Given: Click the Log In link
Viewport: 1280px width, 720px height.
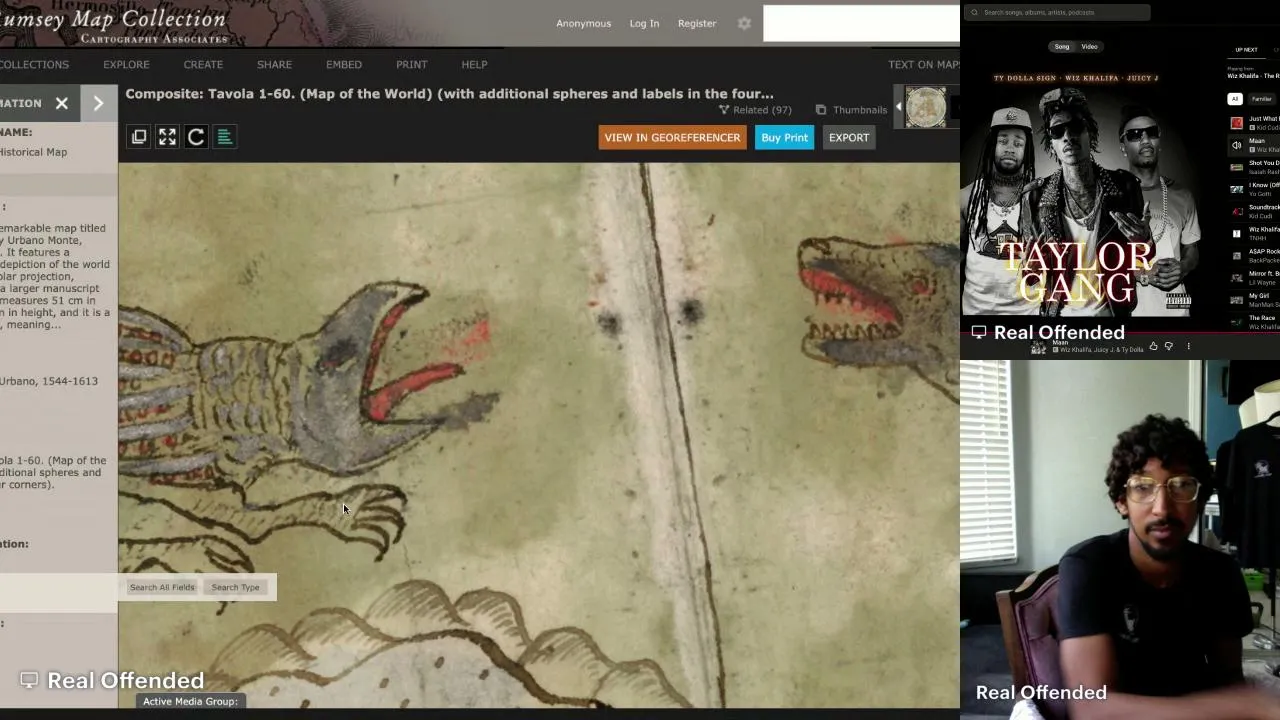Looking at the screenshot, I should click(x=644, y=23).
